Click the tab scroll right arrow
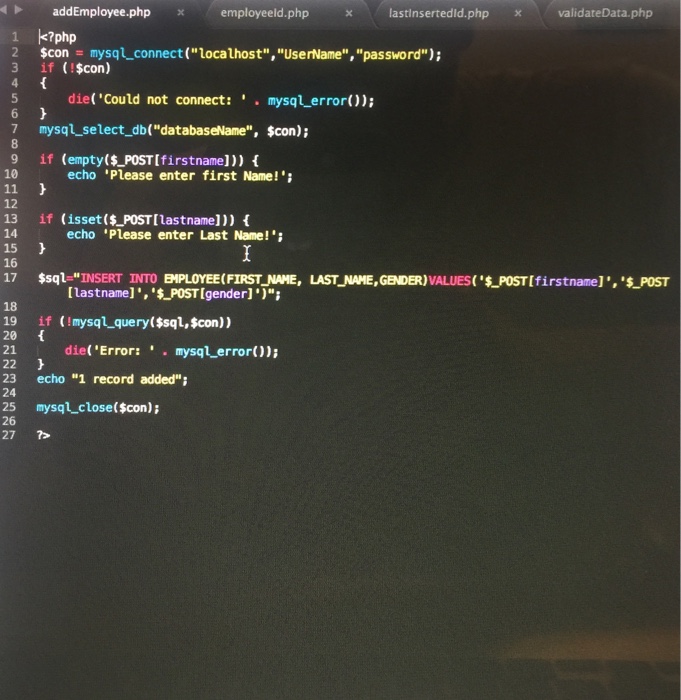 18,9
